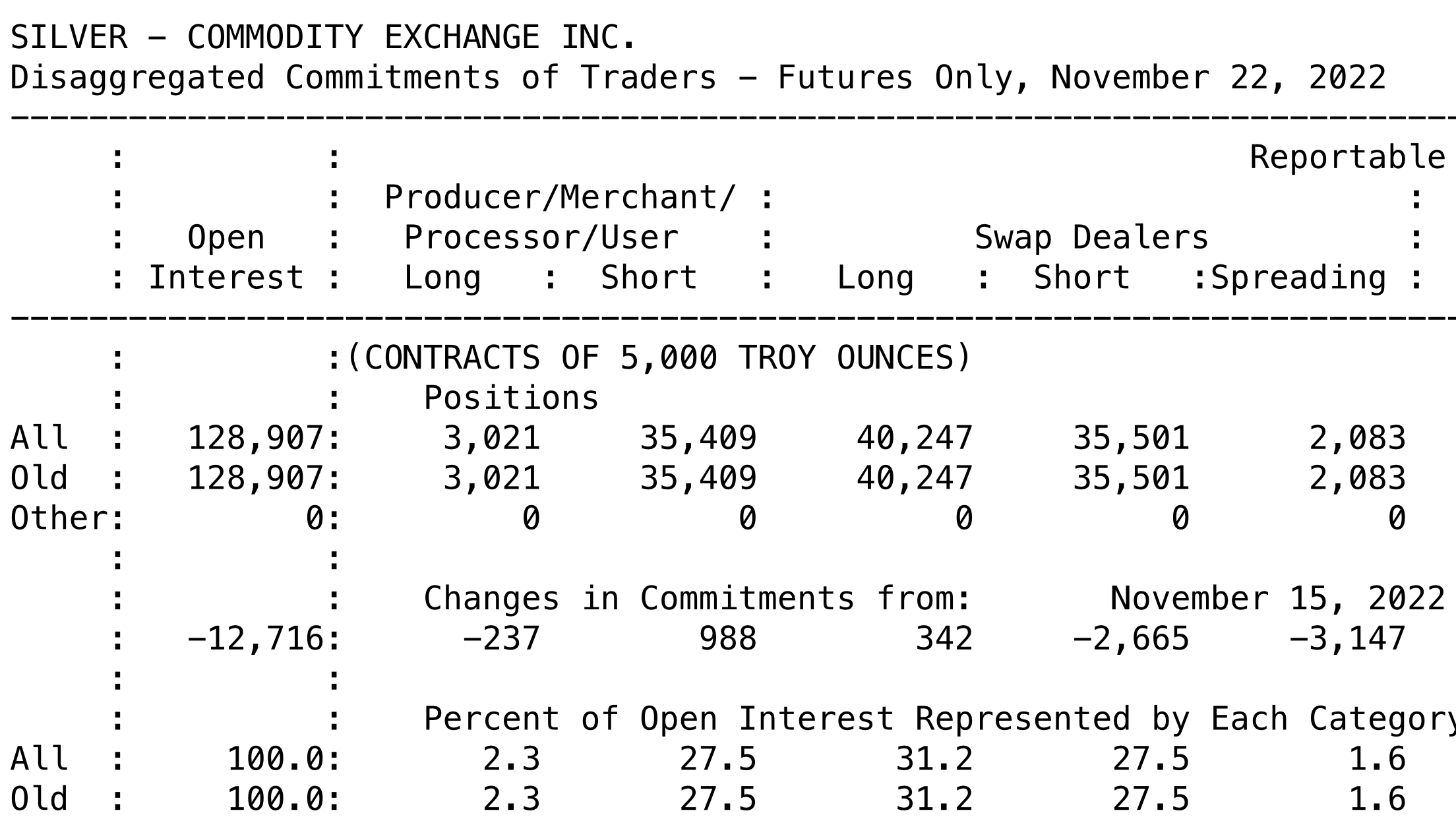Click the -2,665 swap dealers short change

pyautogui.click(x=1131, y=639)
